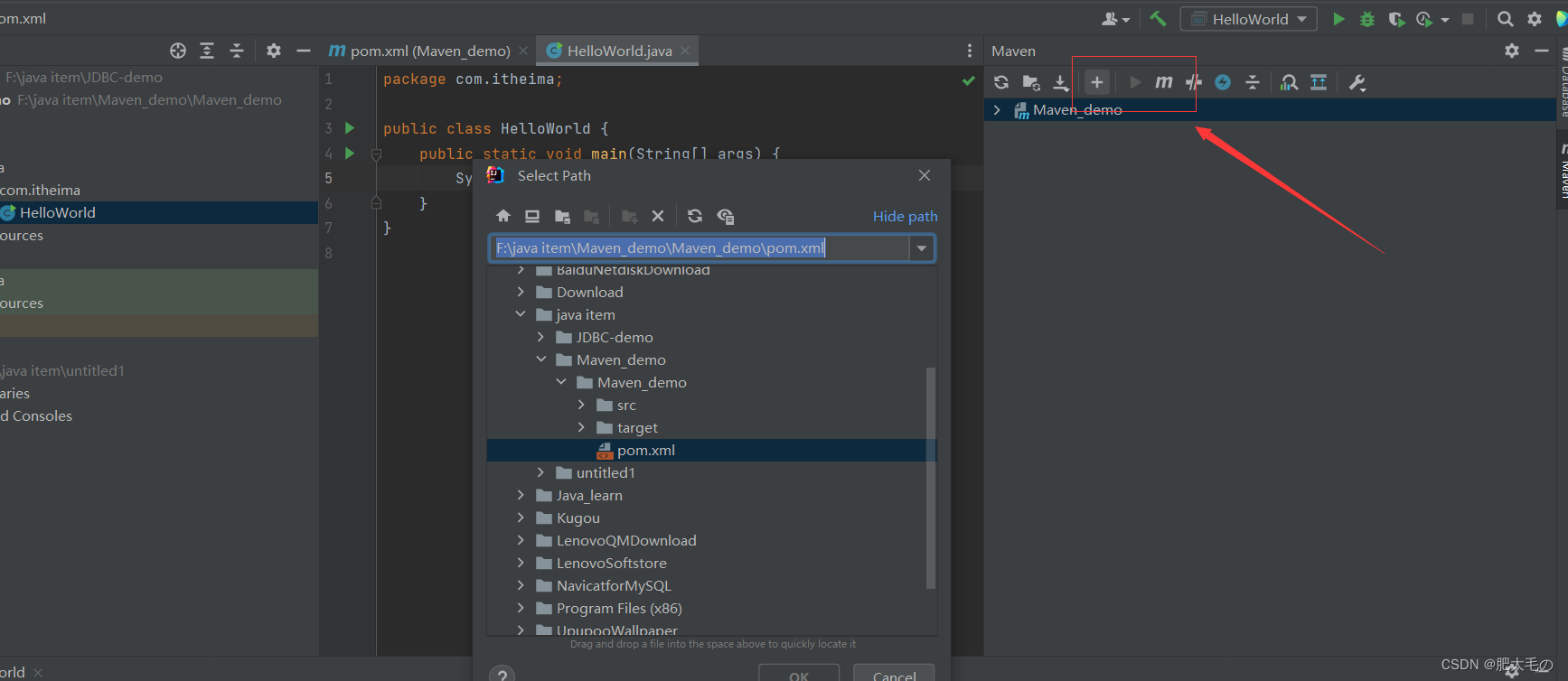
Task: Collapse the java item folder
Action: click(521, 314)
